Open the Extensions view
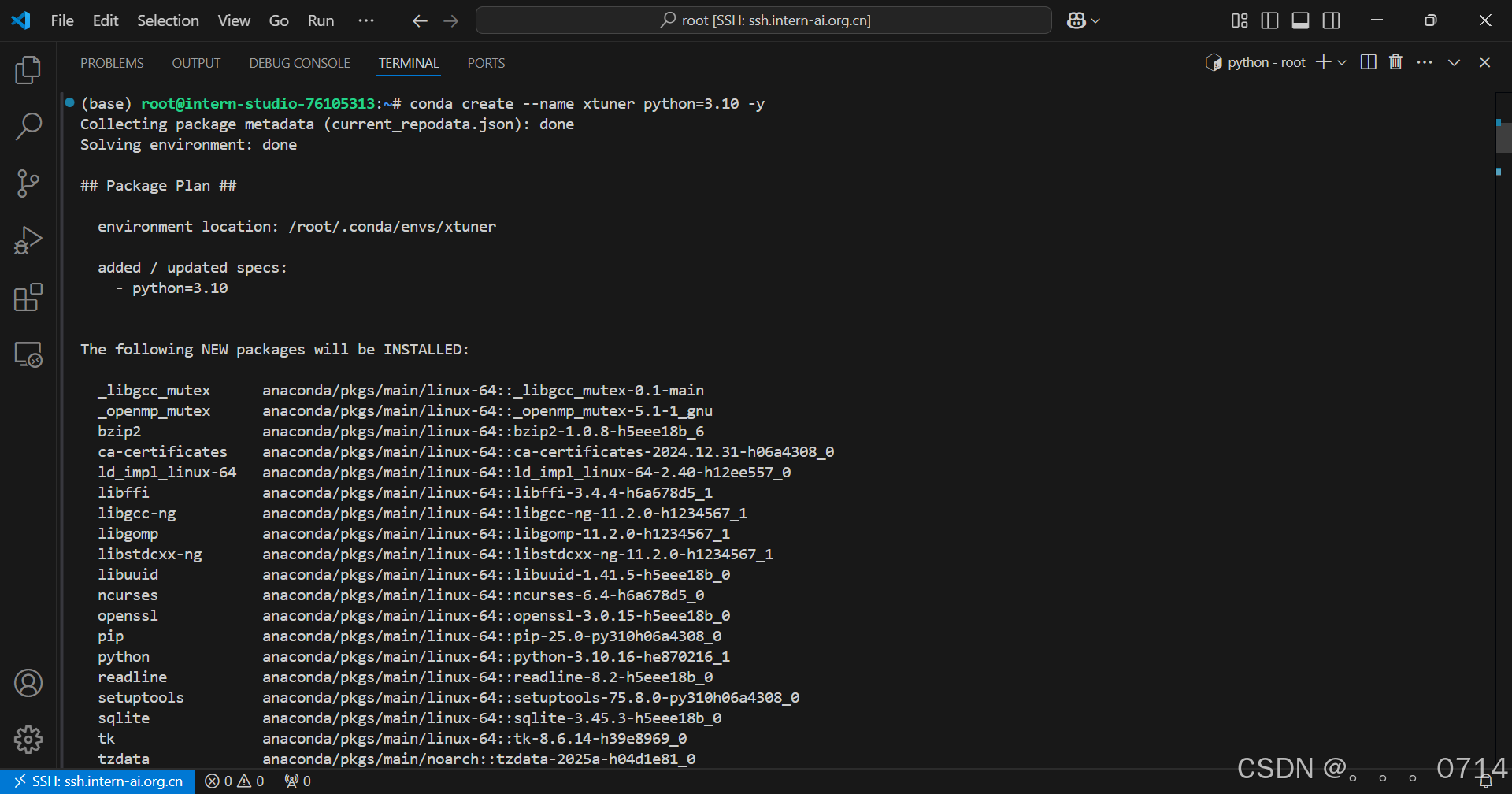The image size is (1512, 794). click(x=28, y=297)
